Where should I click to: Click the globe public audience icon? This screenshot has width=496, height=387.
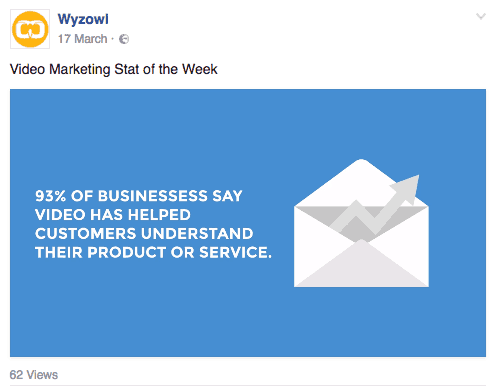[124, 39]
